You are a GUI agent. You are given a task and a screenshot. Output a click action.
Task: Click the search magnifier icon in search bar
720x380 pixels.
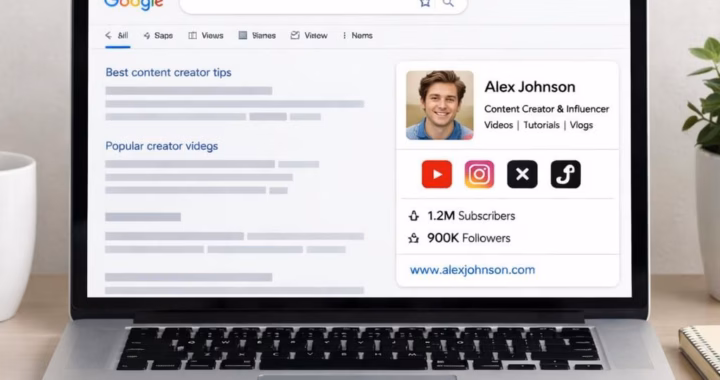pos(448,4)
